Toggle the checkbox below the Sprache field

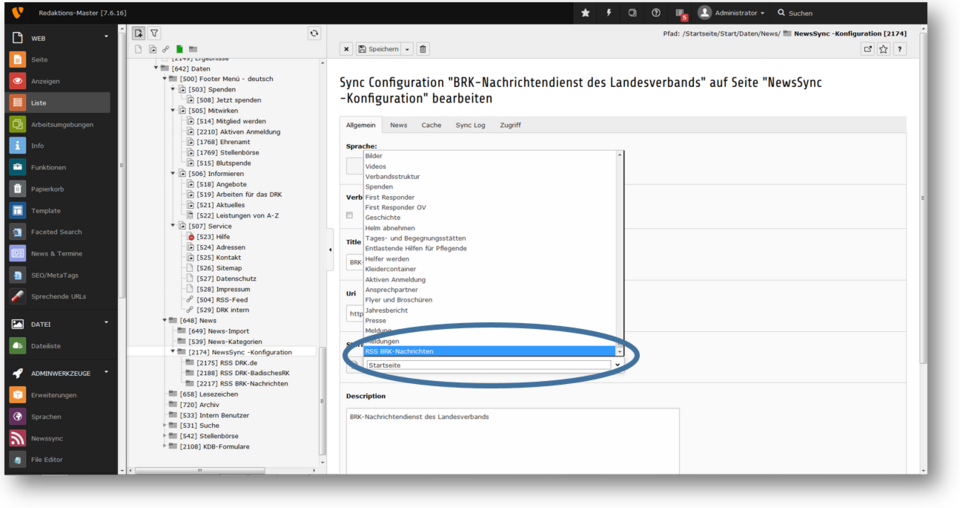pyautogui.click(x=349, y=215)
